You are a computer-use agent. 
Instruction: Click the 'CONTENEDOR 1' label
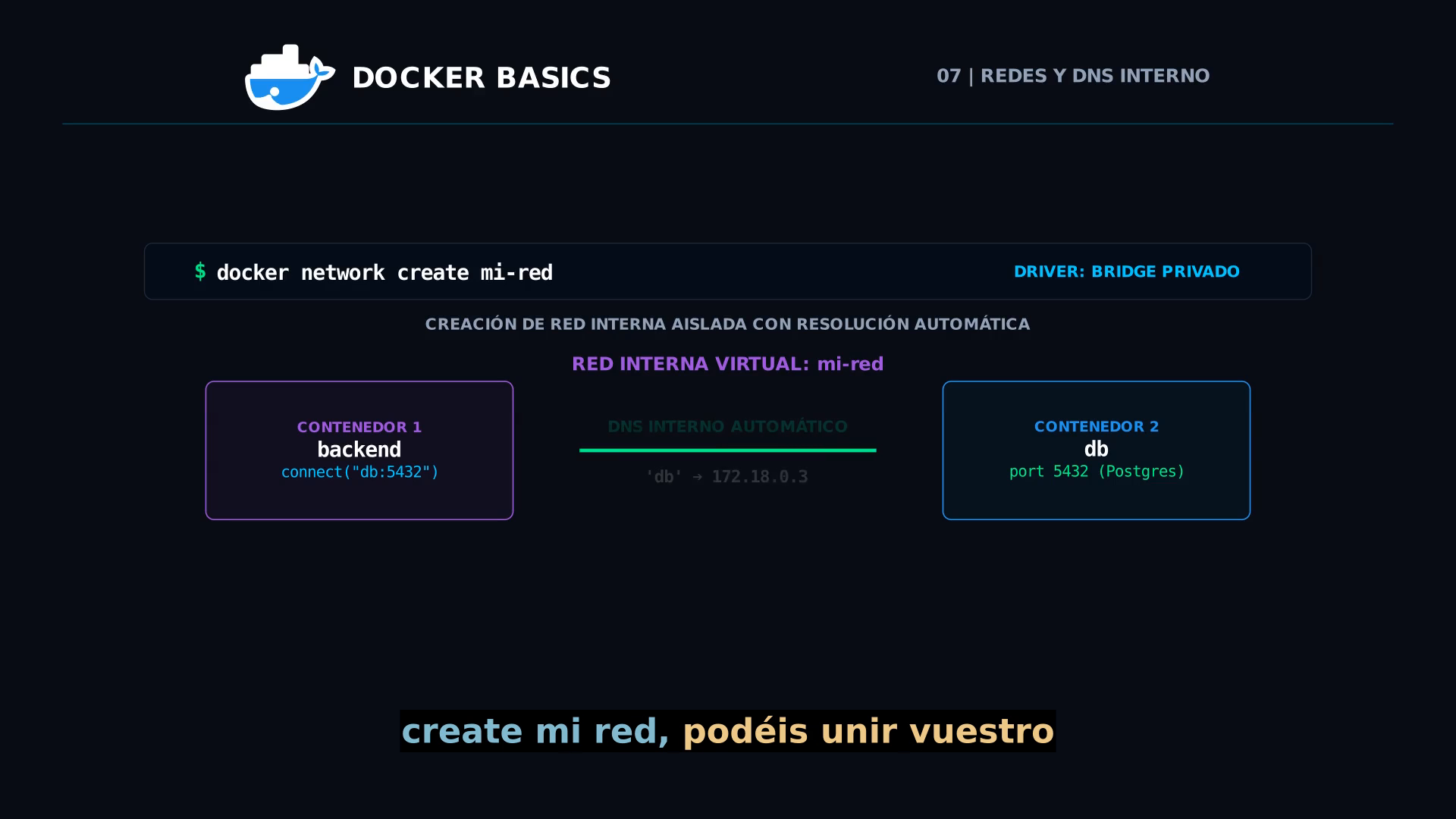point(359,427)
